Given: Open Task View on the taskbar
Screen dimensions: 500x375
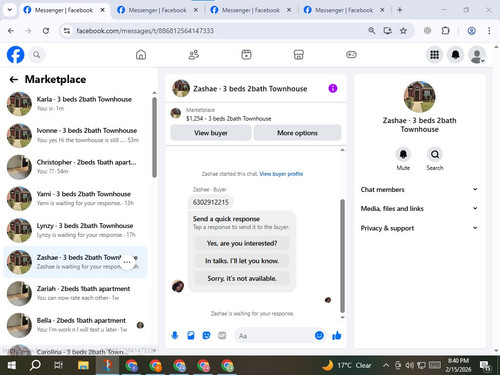Looking at the screenshot, I should click(x=59, y=365).
